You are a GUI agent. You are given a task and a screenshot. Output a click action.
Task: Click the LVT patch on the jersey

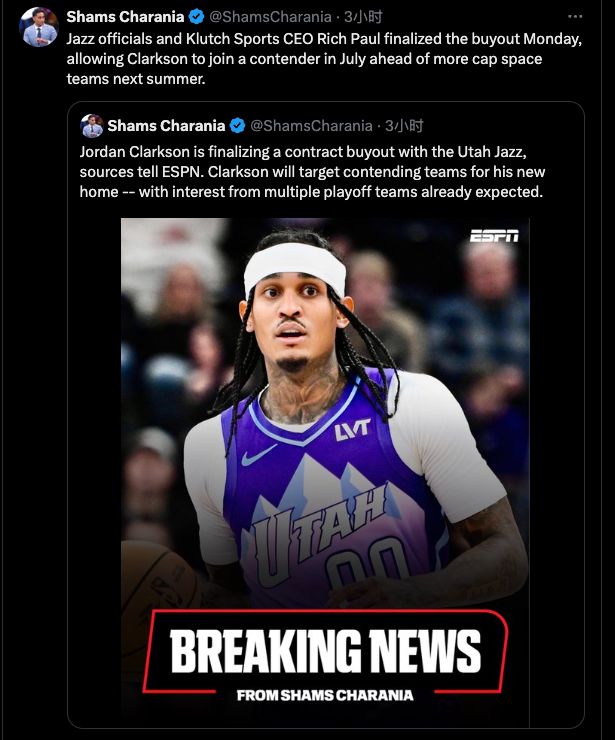click(352, 430)
